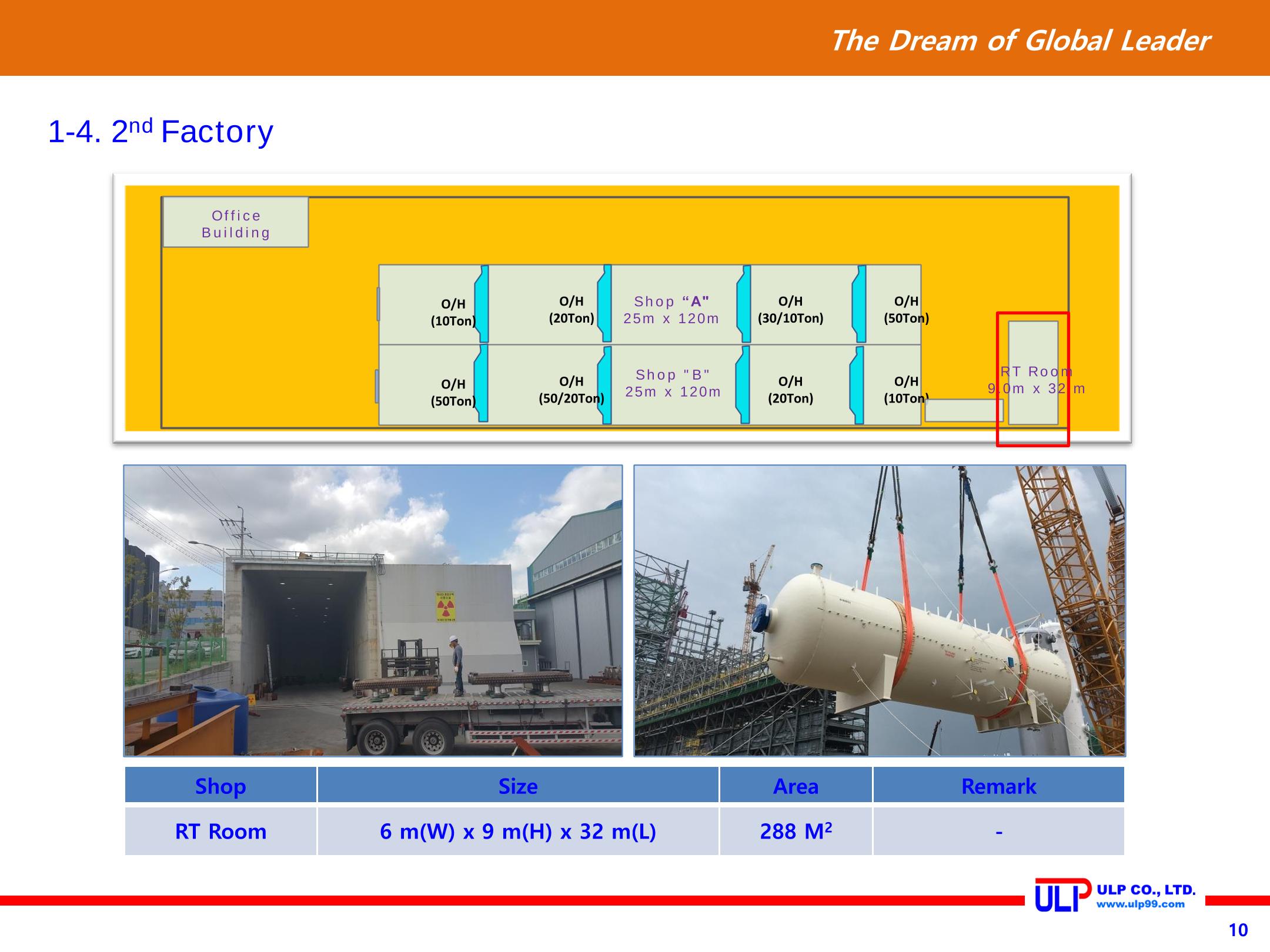
Task: Select the 6 m(W) x 9 m(H) x 32 m(L) cell
Action: click(x=518, y=831)
